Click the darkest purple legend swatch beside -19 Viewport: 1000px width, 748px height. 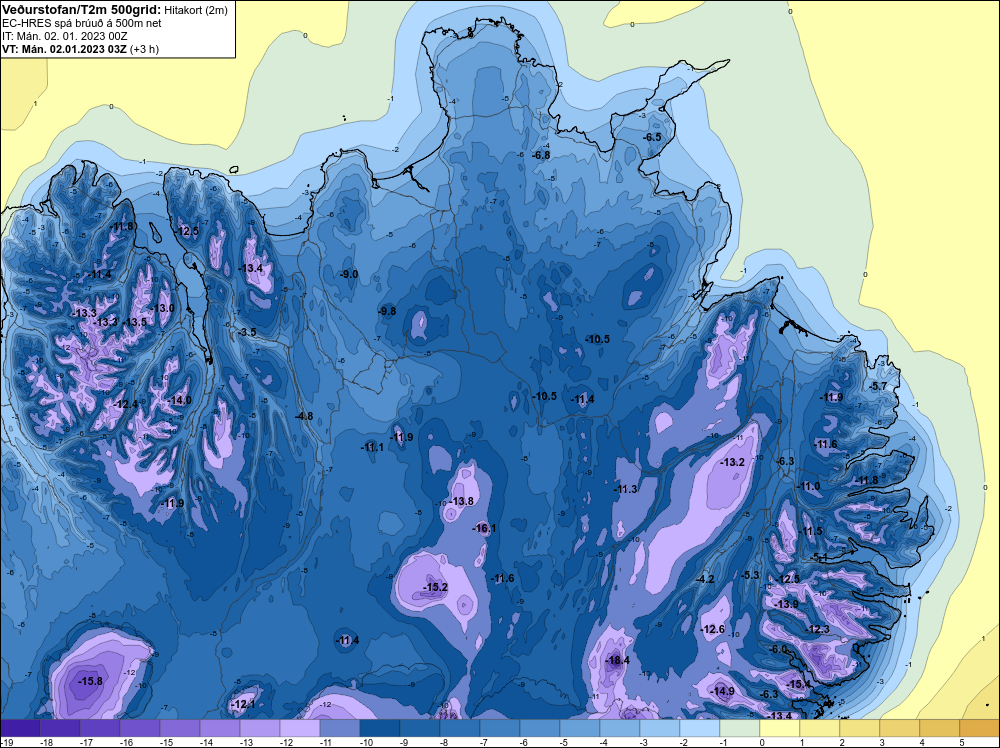20,728
